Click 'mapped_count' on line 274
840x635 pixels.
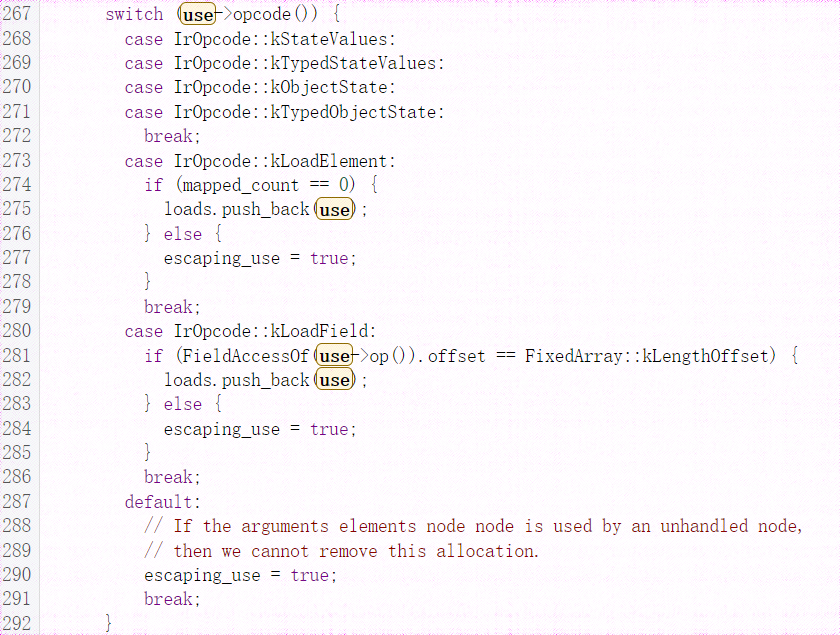point(241,185)
